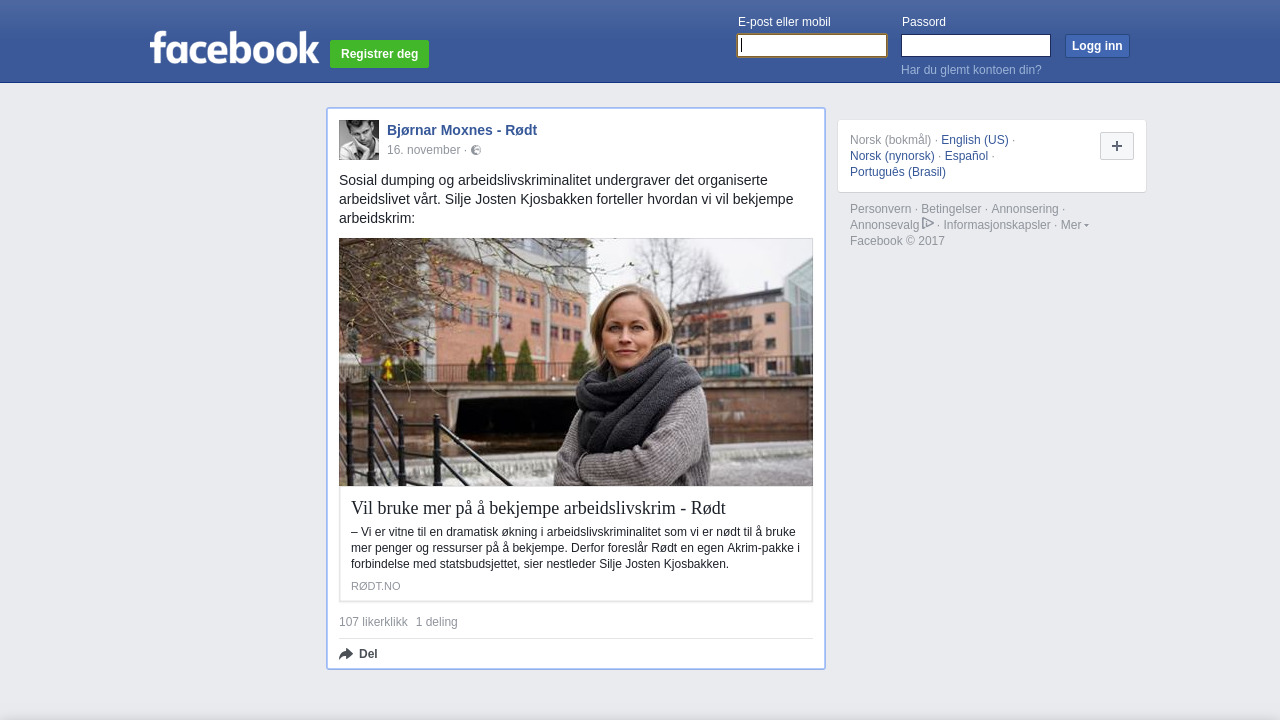Open the Annonsering footer link

pyautogui.click(x=1025, y=209)
